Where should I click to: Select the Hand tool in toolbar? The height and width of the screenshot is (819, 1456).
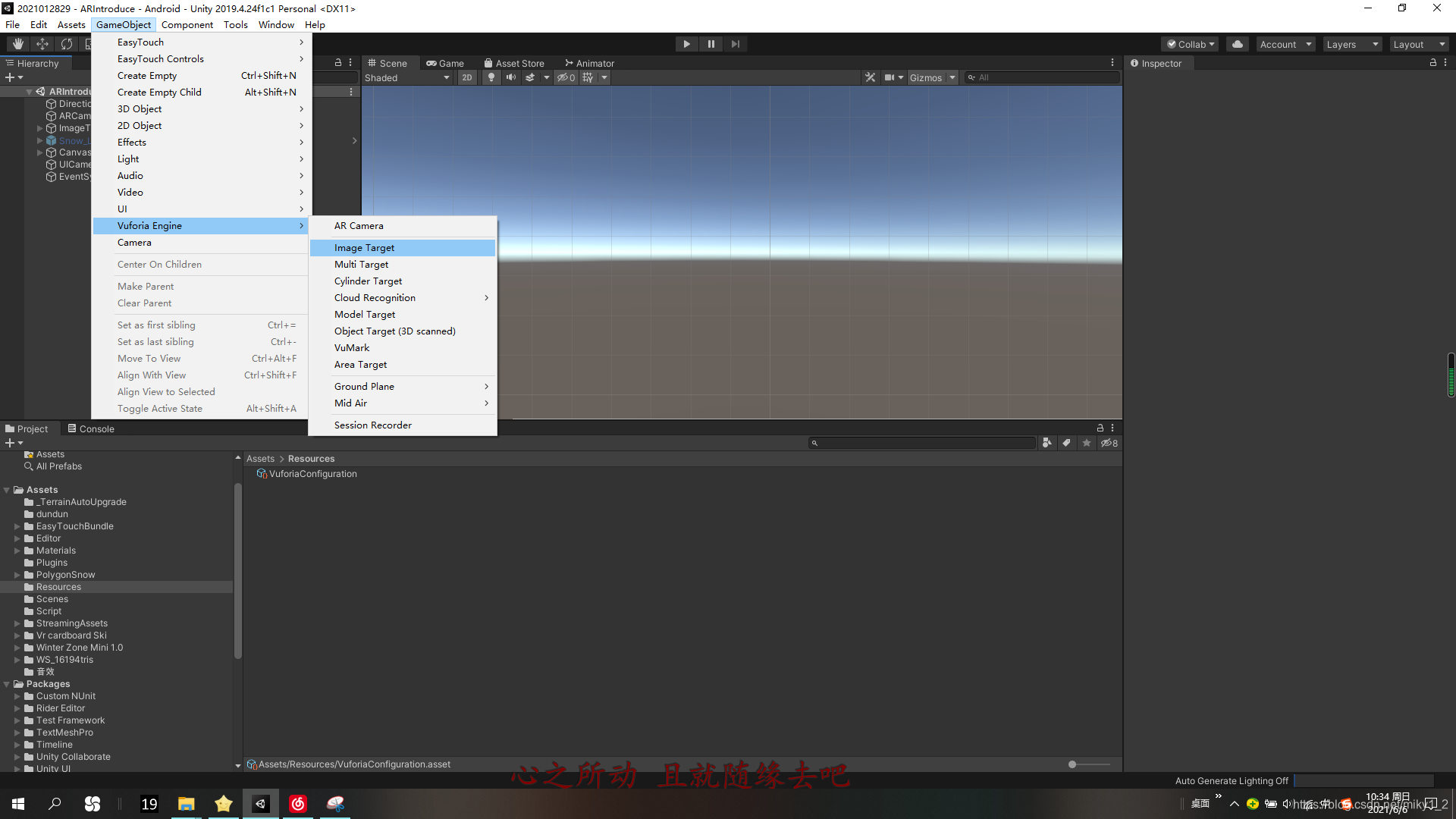click(x=18, y=44)
